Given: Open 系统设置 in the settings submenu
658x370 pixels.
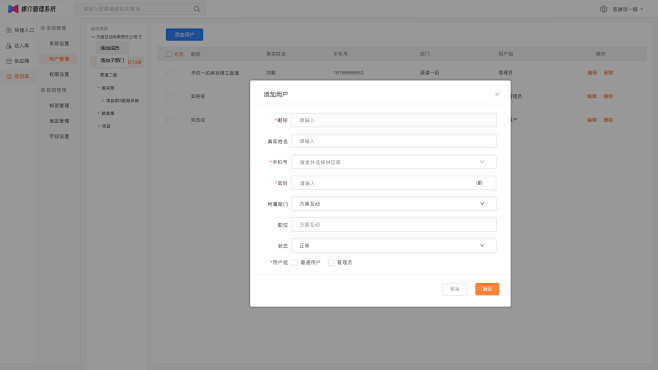Looking at the screenshot, I should pyautogui.click(x=59, y=44).
